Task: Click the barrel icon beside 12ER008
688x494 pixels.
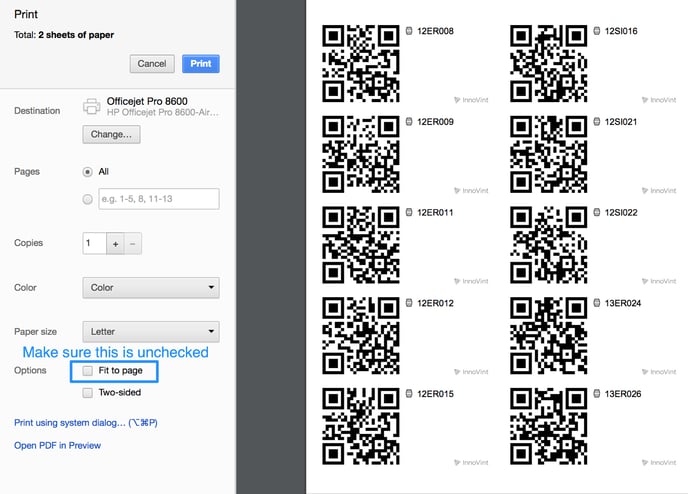Action: point(409,31)
